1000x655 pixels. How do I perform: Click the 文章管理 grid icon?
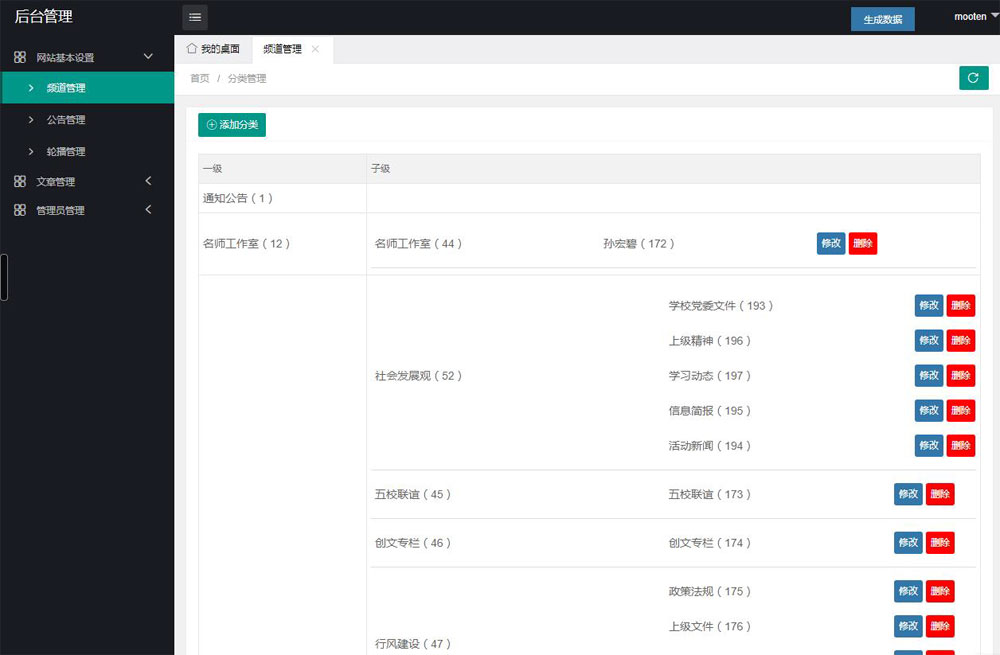pos(20,182)
